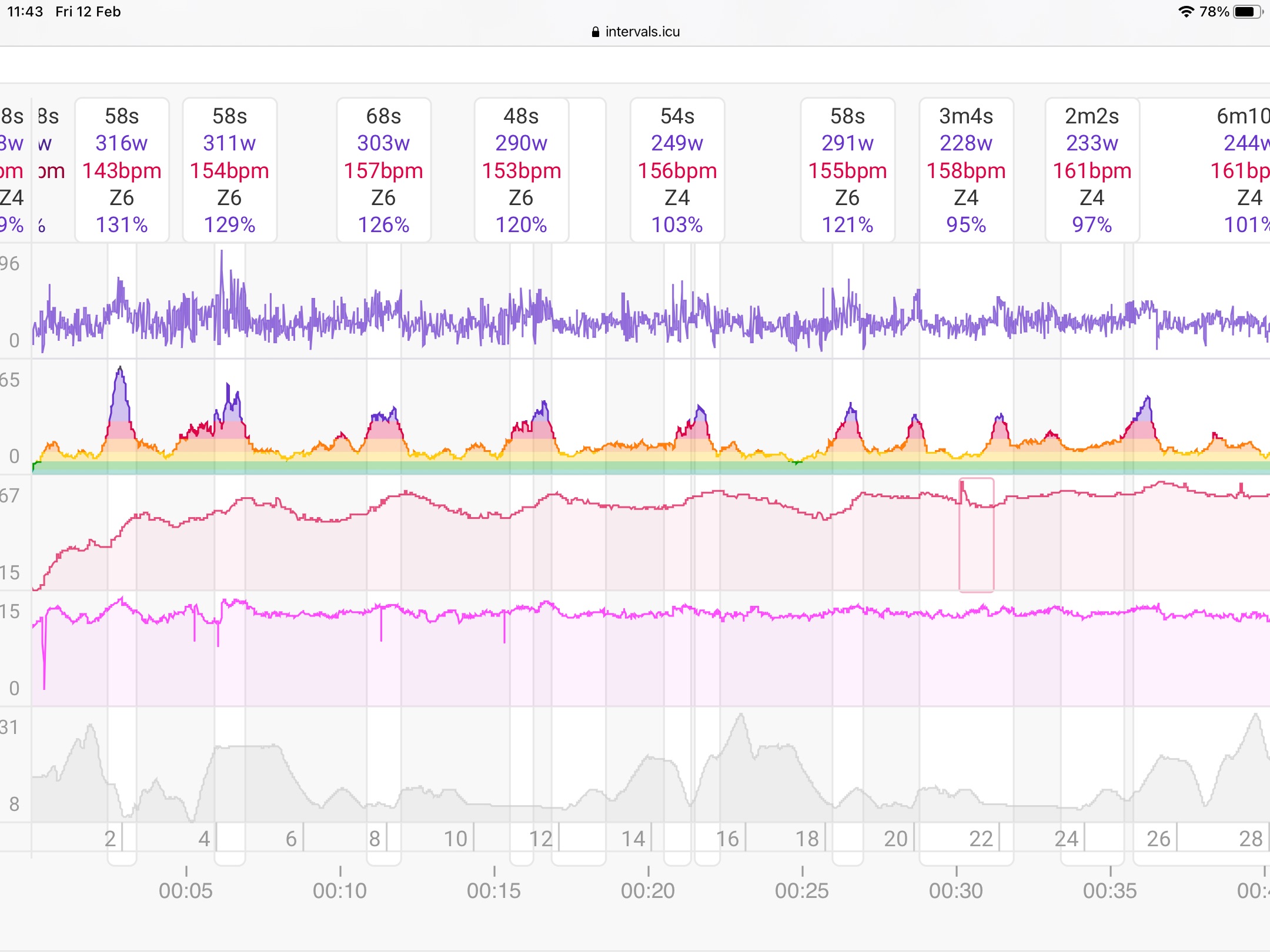Click the highlighted selection box on heart rate chart

[x=976, y=535]
